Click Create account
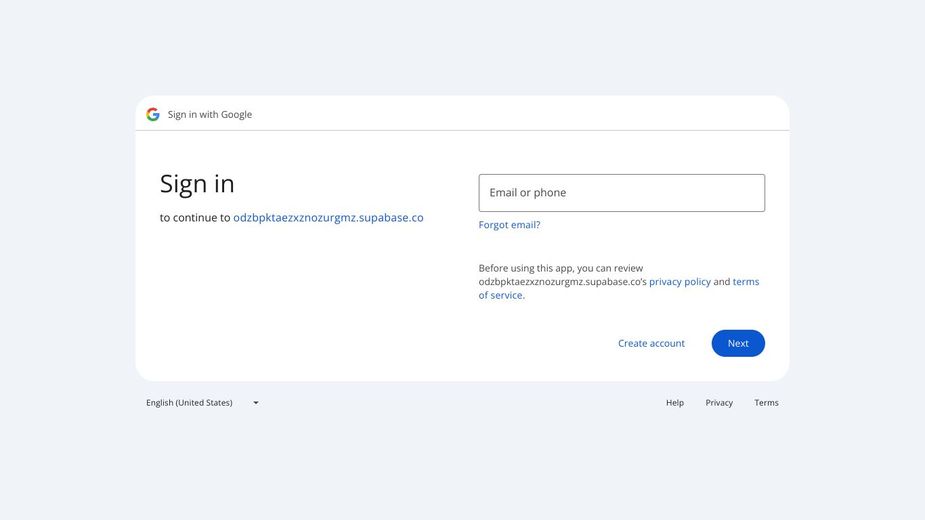The height and width of the screenshot is (520, 925). (x=651, y=344)
